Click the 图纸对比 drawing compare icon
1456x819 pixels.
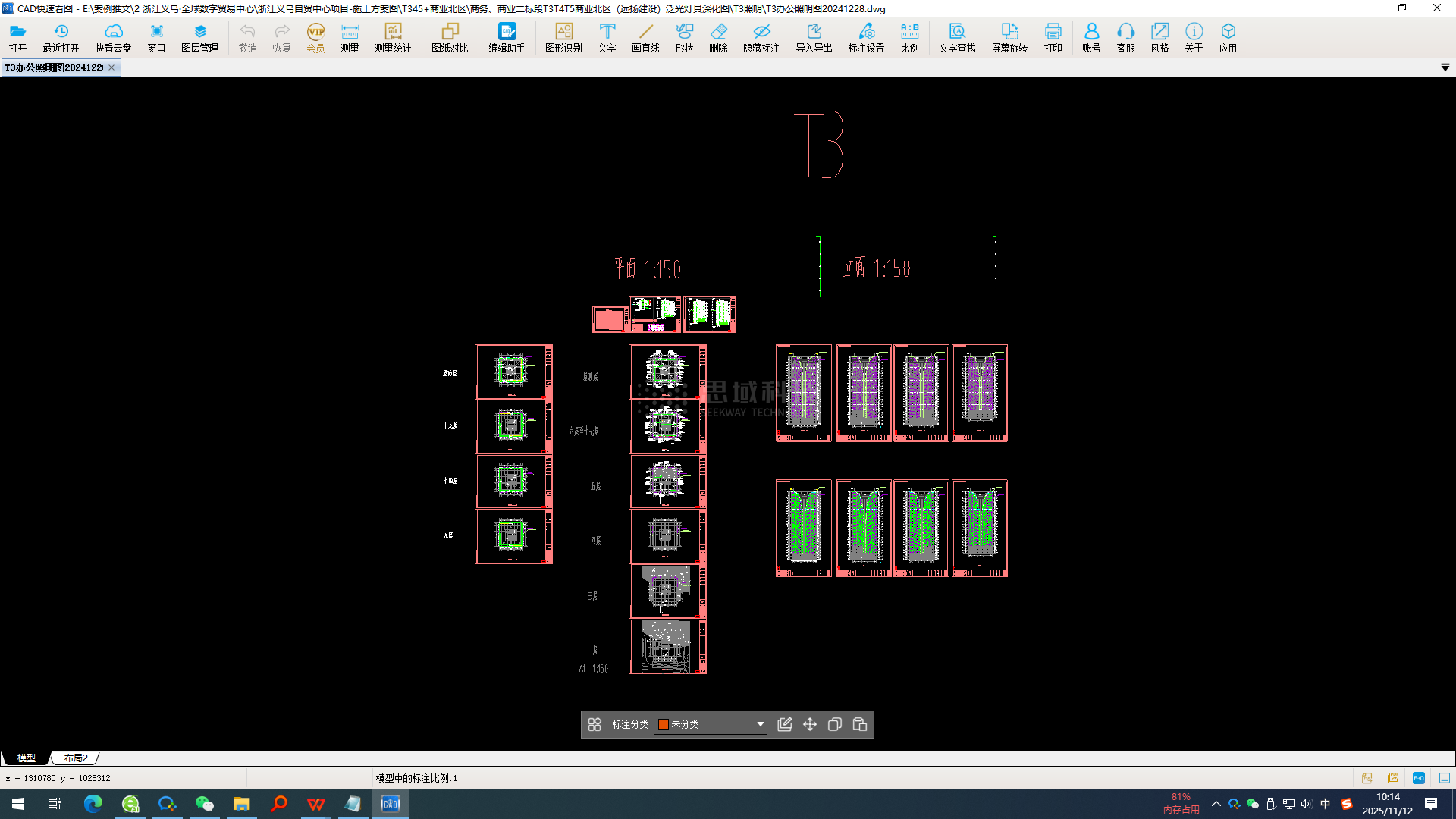(450, 37)
